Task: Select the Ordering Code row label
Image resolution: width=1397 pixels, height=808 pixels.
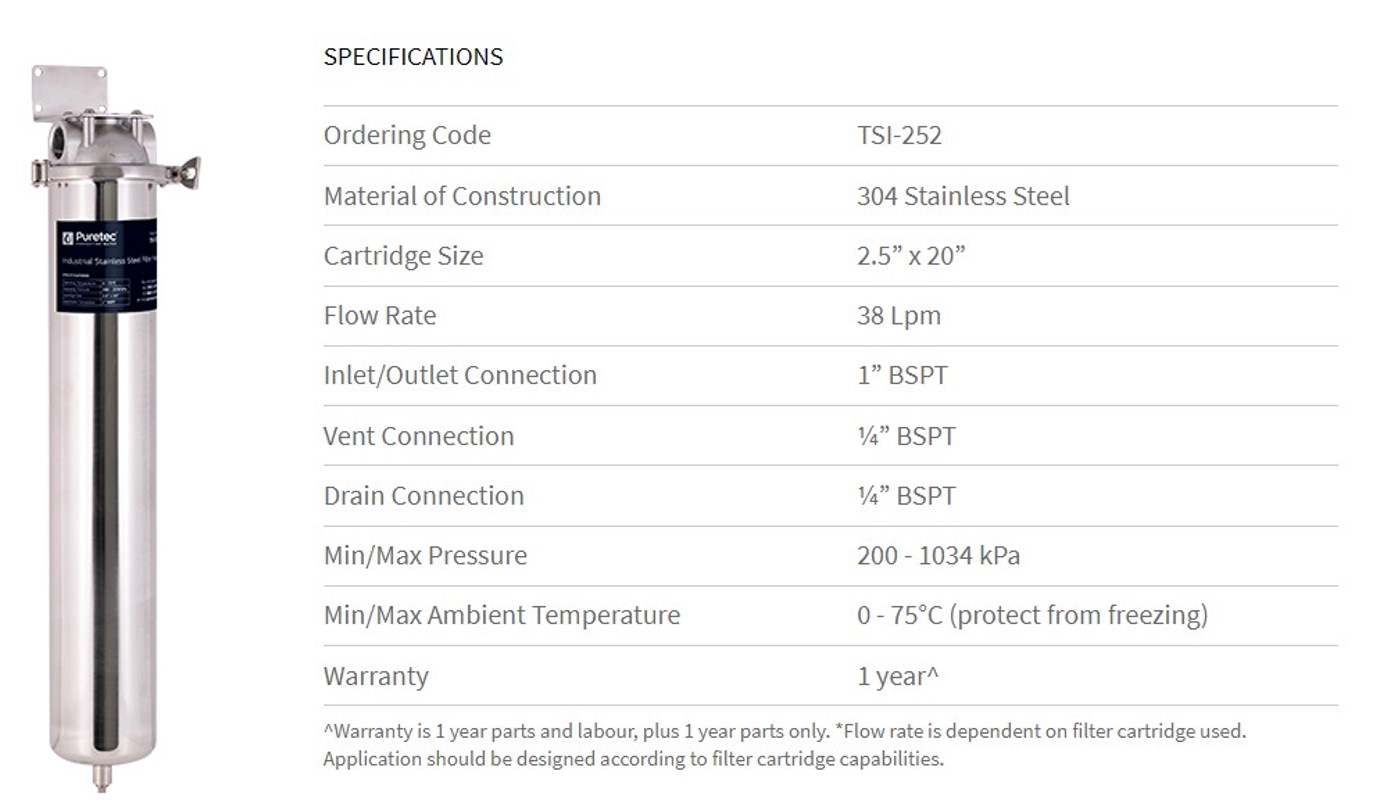Action: pyautogui.click(x=407, y=135)
